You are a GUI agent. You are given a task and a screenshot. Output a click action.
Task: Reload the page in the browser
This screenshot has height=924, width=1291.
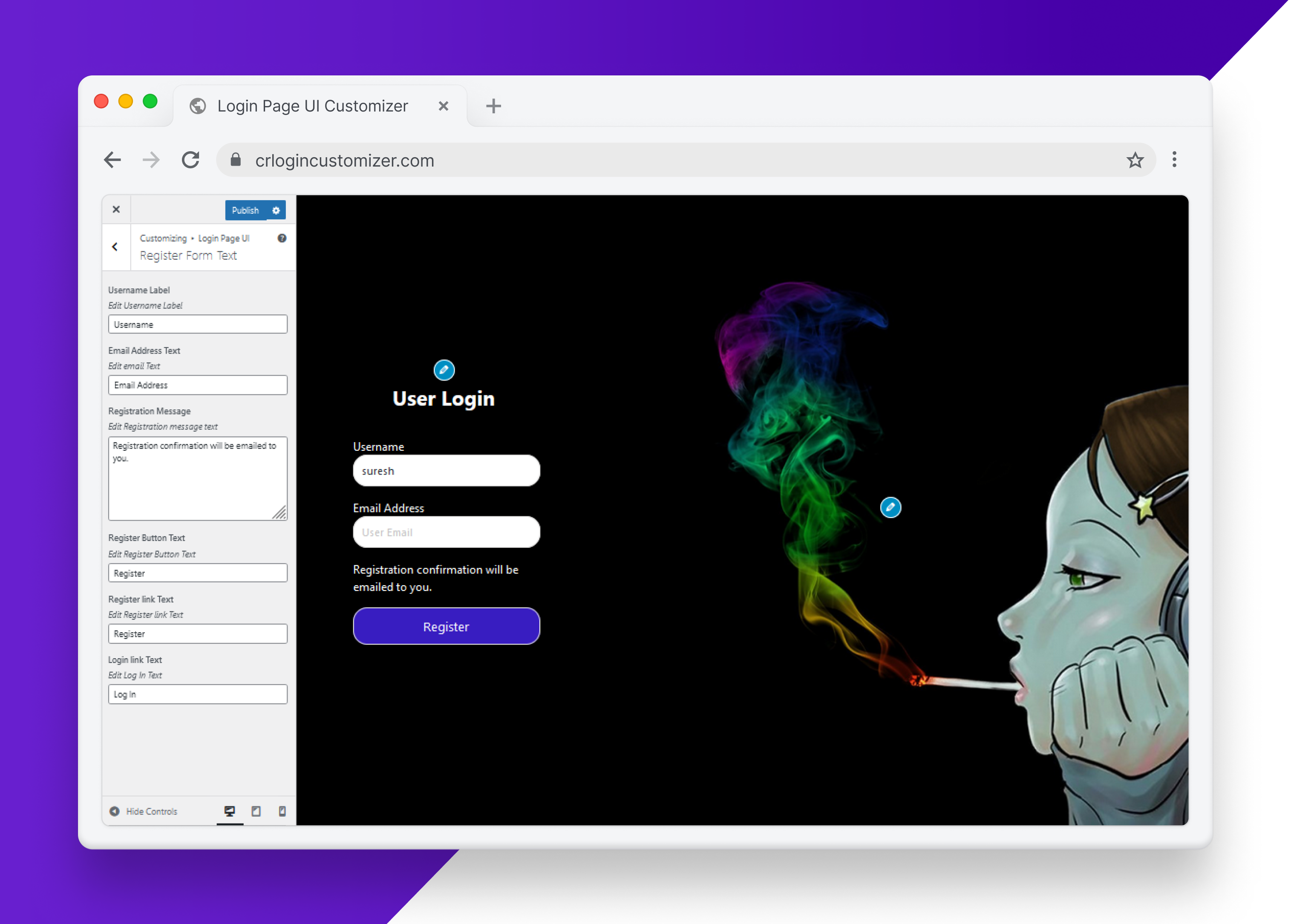[190, 160]
